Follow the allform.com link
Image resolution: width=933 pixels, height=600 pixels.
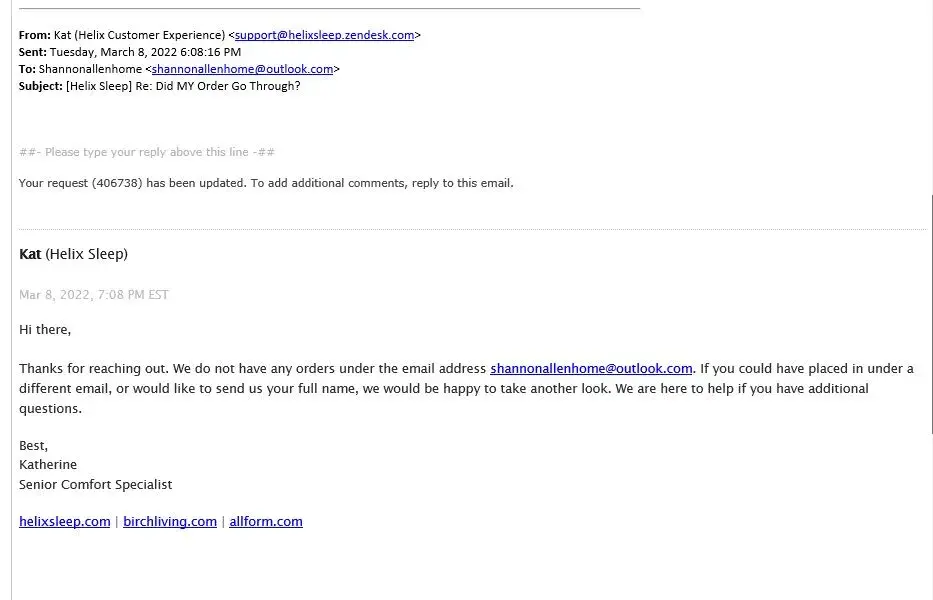pos(266,522)
